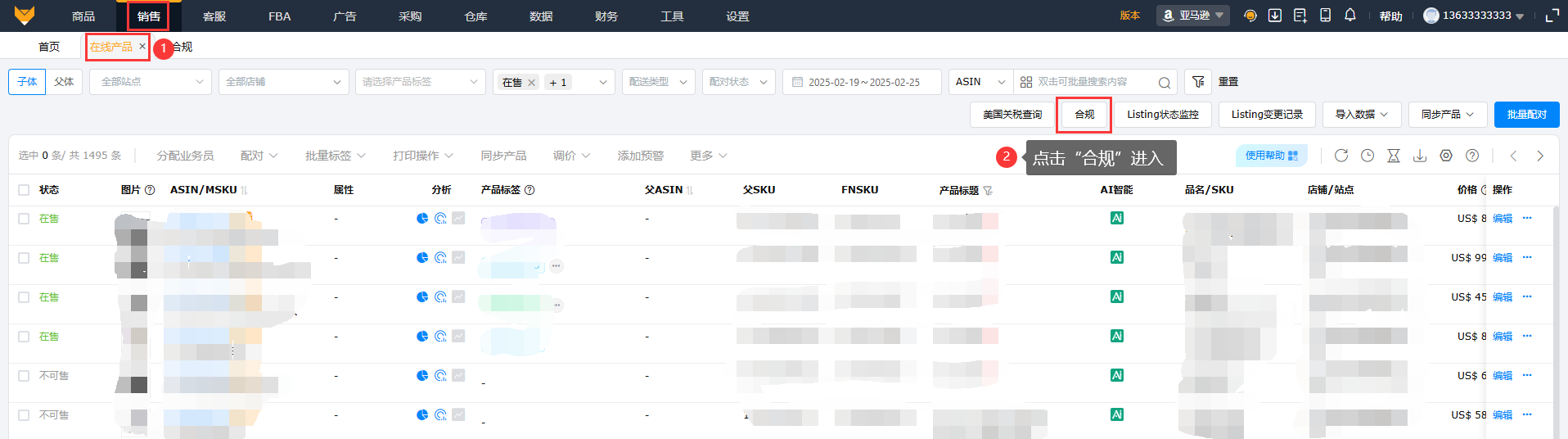Go to next page arrow
The width and height of the screenshot is (1568, 439).
click(1540, 156)
